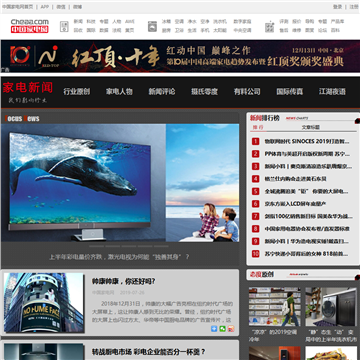The width and height of the screenshot is (360, 360).
Task: Click the 注册 register link
Action: pos(354,7)
